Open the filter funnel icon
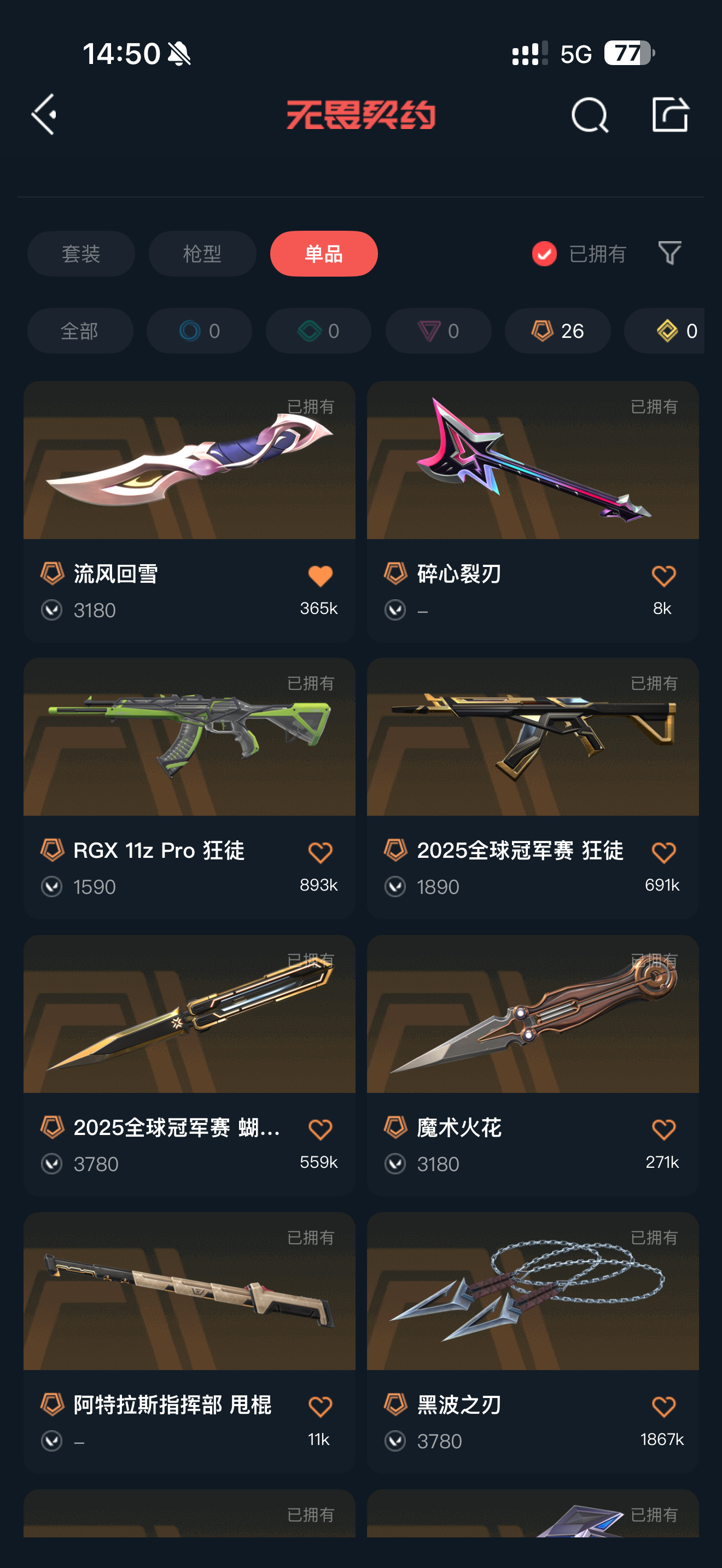This screenshot has width=722, height=1568. (x=669, y=253)
